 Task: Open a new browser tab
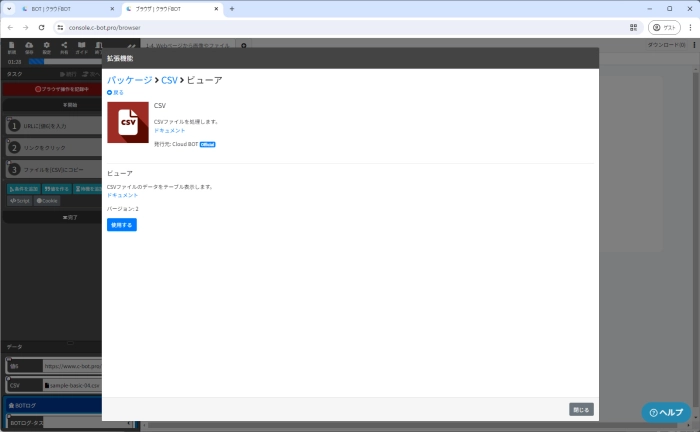(232, 8)
